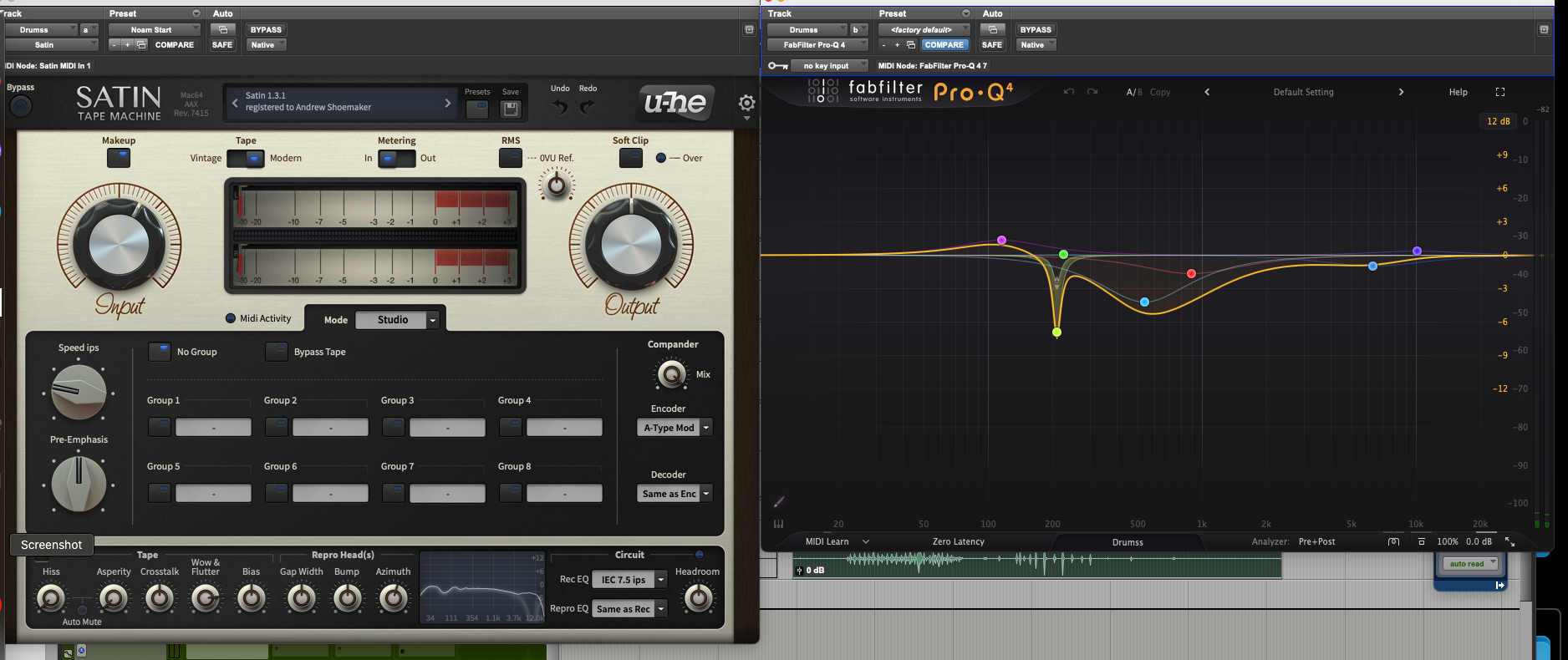Viewport: 1568px width, 660px height.
Task: Go to previous Pro-Q preset arrow
Action: point(1207,92)
